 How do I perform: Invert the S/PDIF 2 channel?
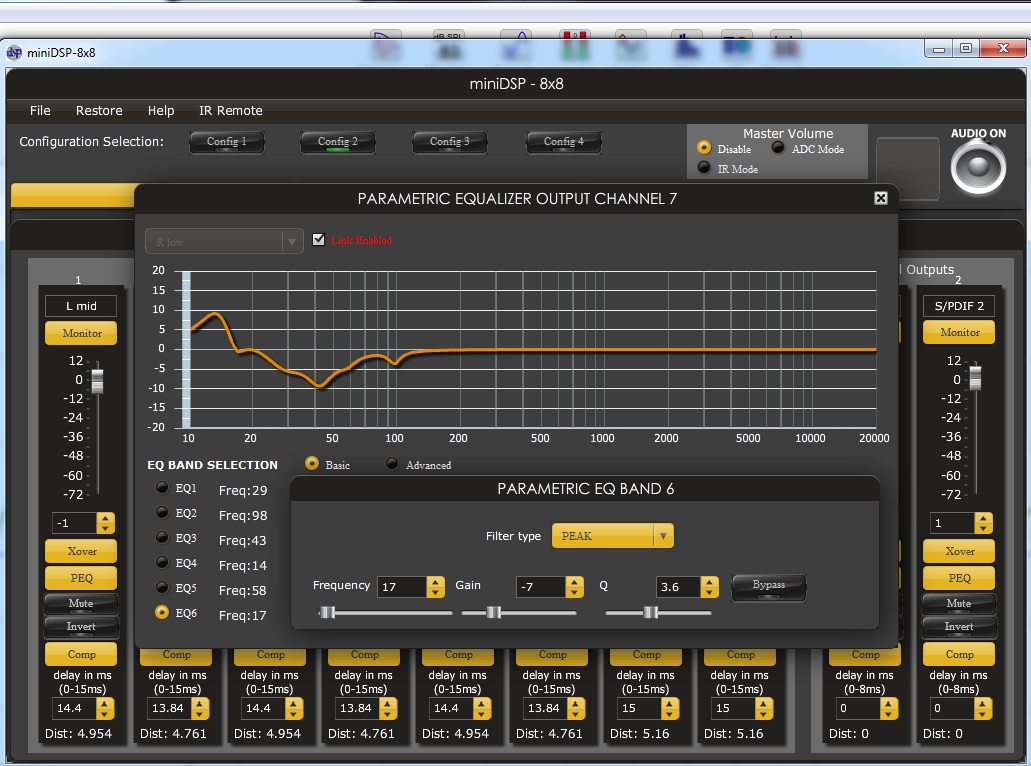pos(959,627)
